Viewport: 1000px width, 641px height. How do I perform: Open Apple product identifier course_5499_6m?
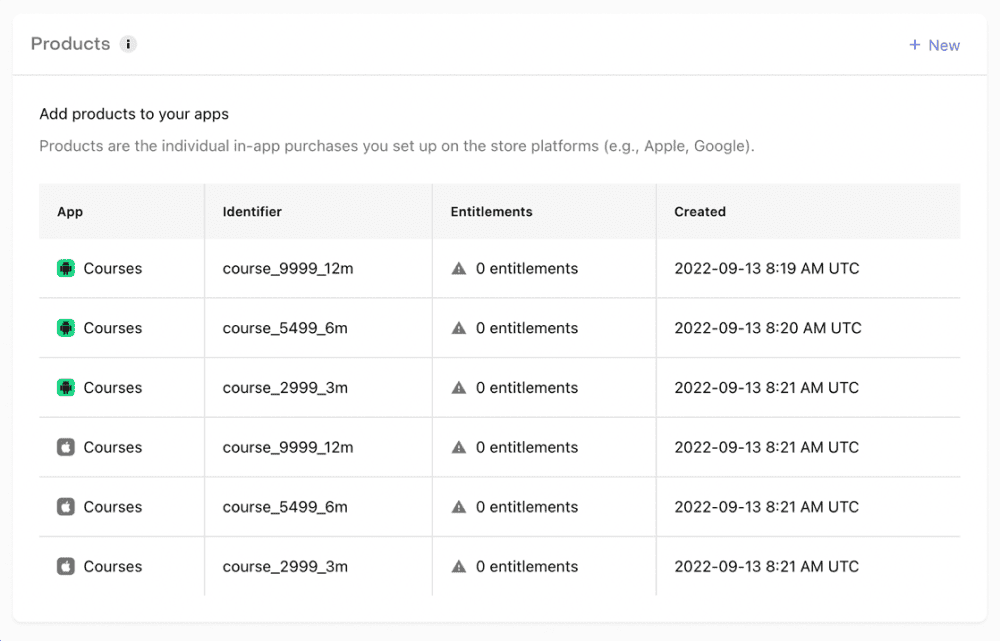(285, 507)
